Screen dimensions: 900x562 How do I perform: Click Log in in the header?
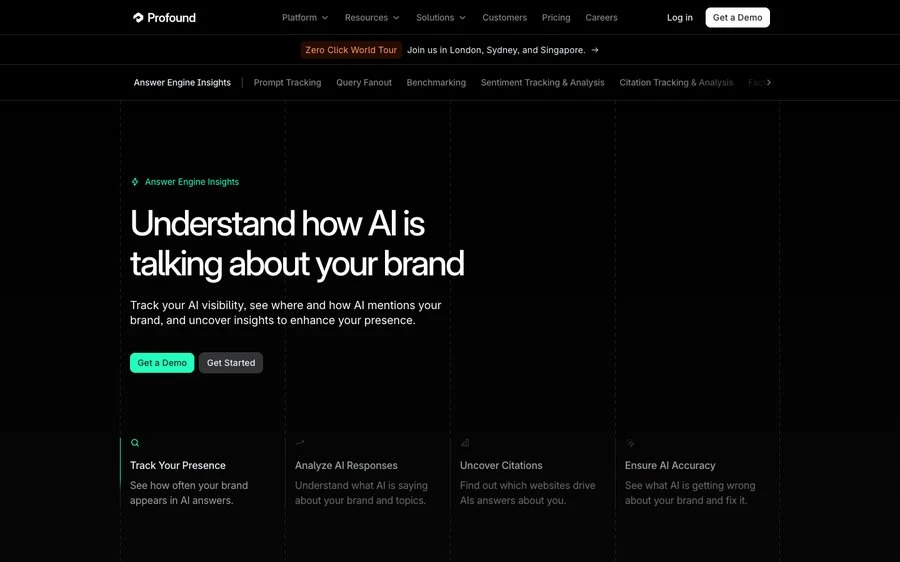tap(680, 18)
